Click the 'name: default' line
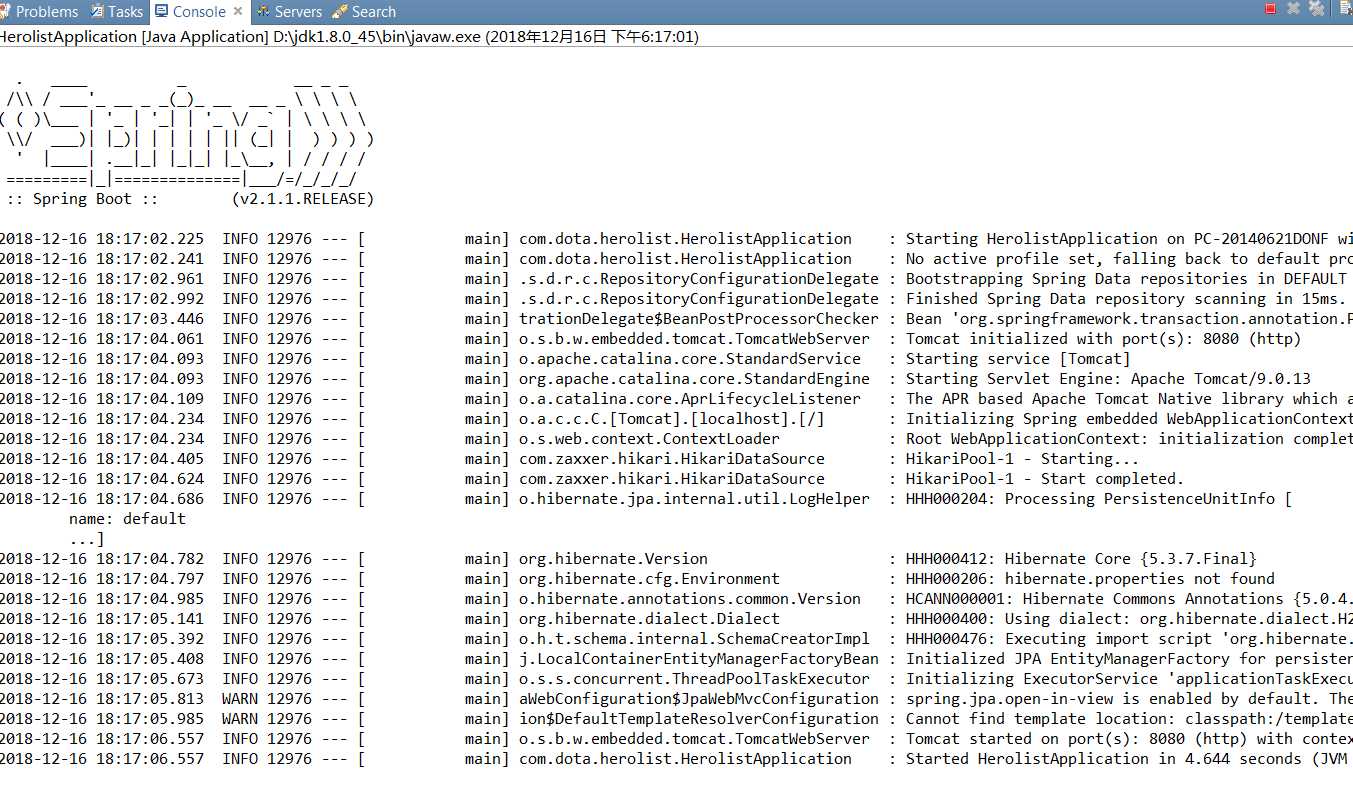Screen dimensions: 1353x790 [x=127, y=519]
